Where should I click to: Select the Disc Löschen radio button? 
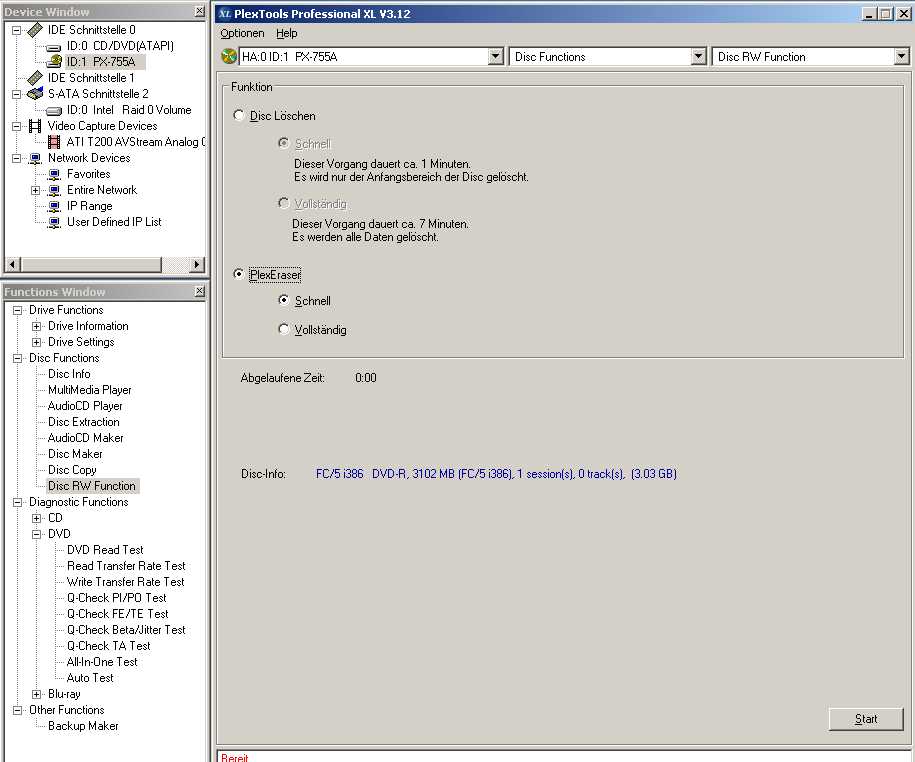(x=238, y=115)
